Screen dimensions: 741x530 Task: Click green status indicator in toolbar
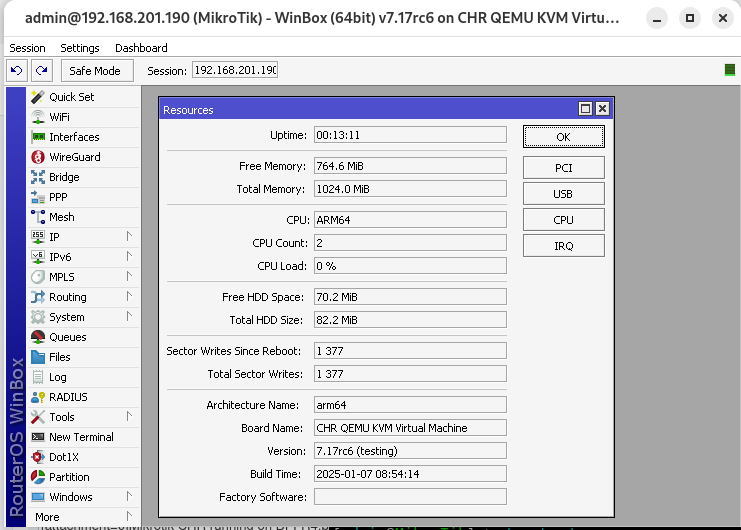pyautogui.click(x=730, y=70)
